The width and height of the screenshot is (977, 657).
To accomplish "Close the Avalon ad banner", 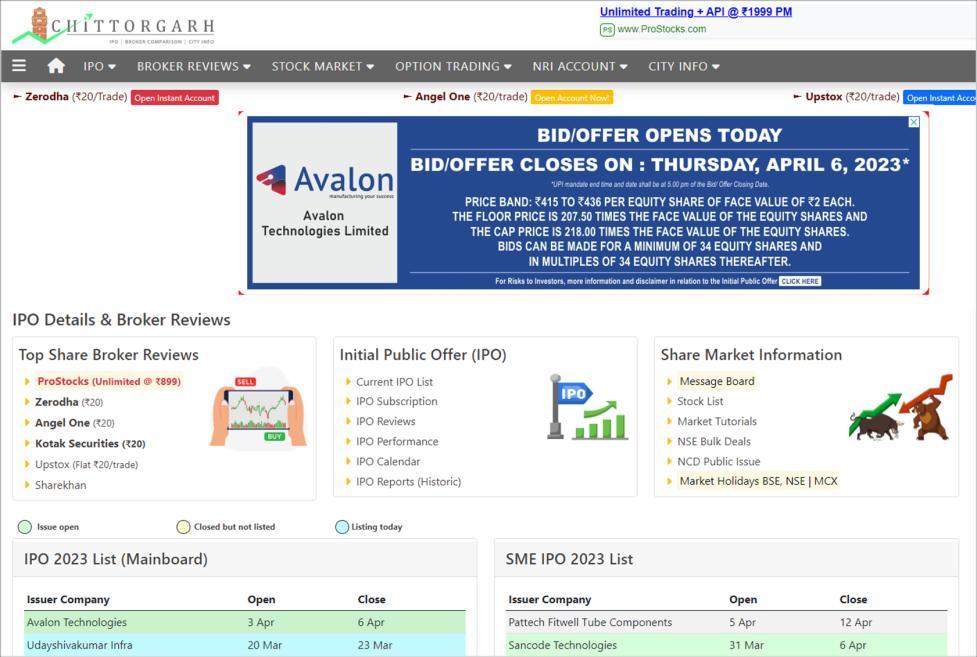I will (x=913, y=122).
